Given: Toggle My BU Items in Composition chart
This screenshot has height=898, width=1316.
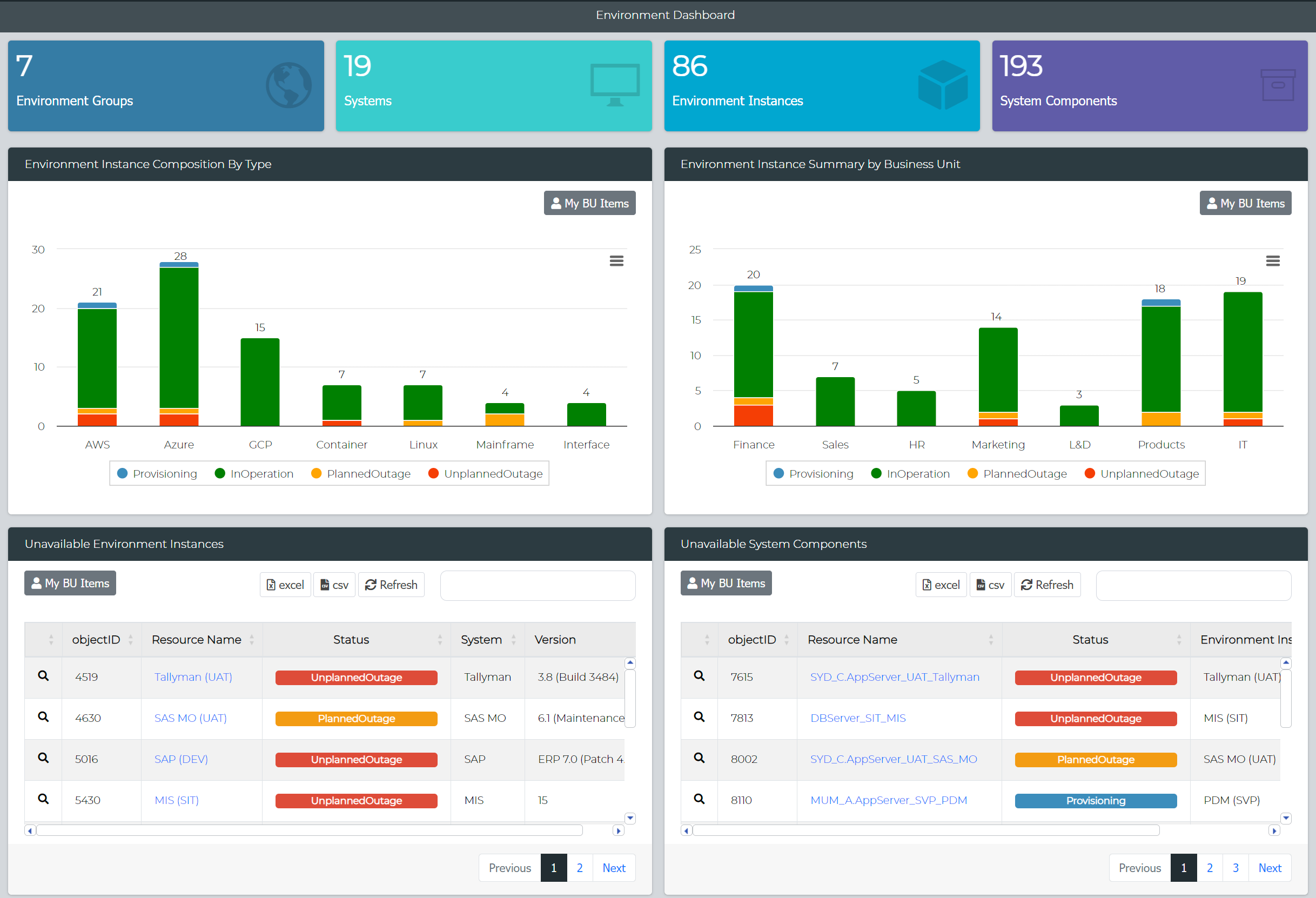Looking at the screenshot, I should [x=589, y=203].
